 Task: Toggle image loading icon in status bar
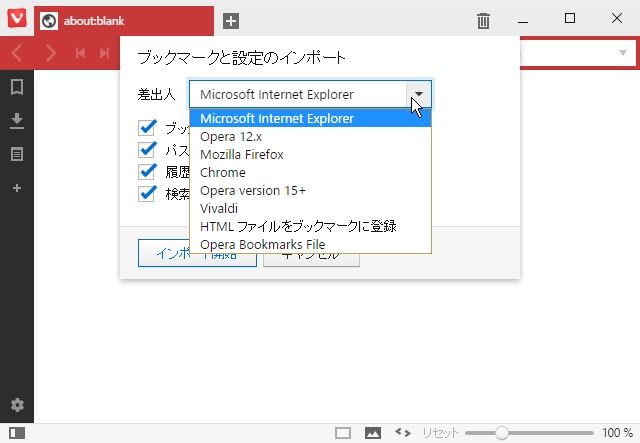373,433
